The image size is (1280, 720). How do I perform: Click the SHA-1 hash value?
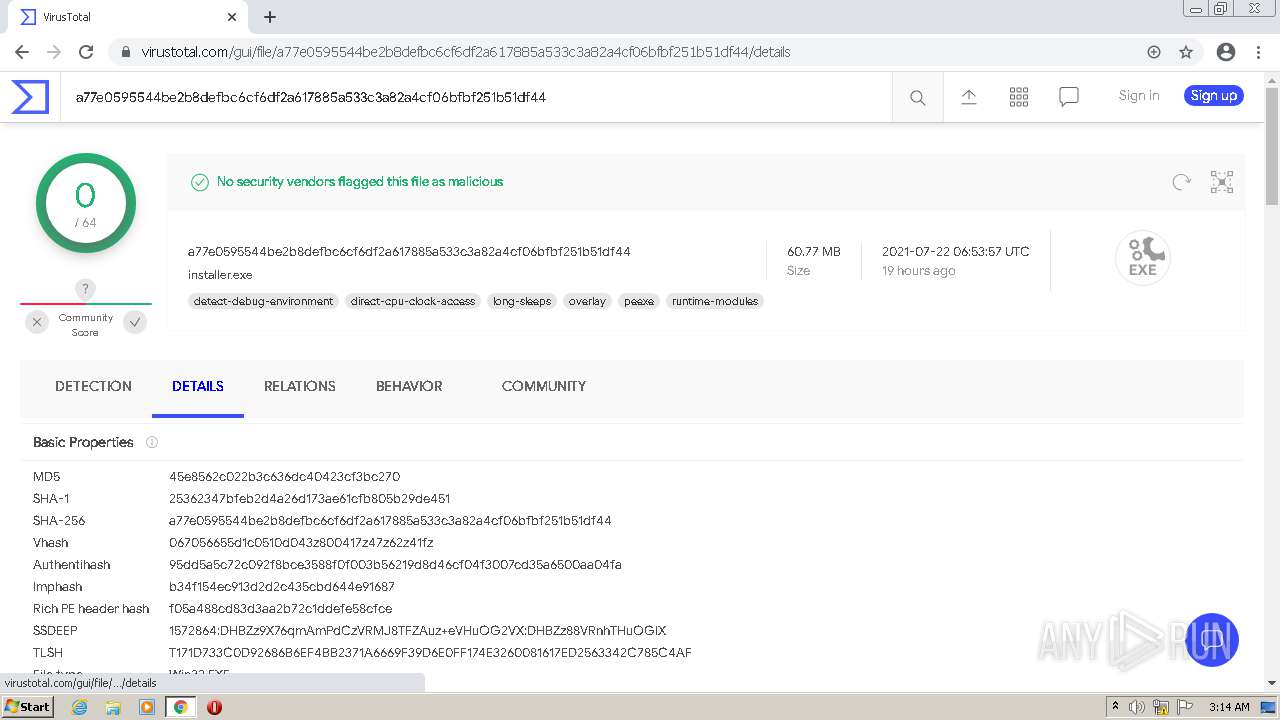(x=310, y=499)
